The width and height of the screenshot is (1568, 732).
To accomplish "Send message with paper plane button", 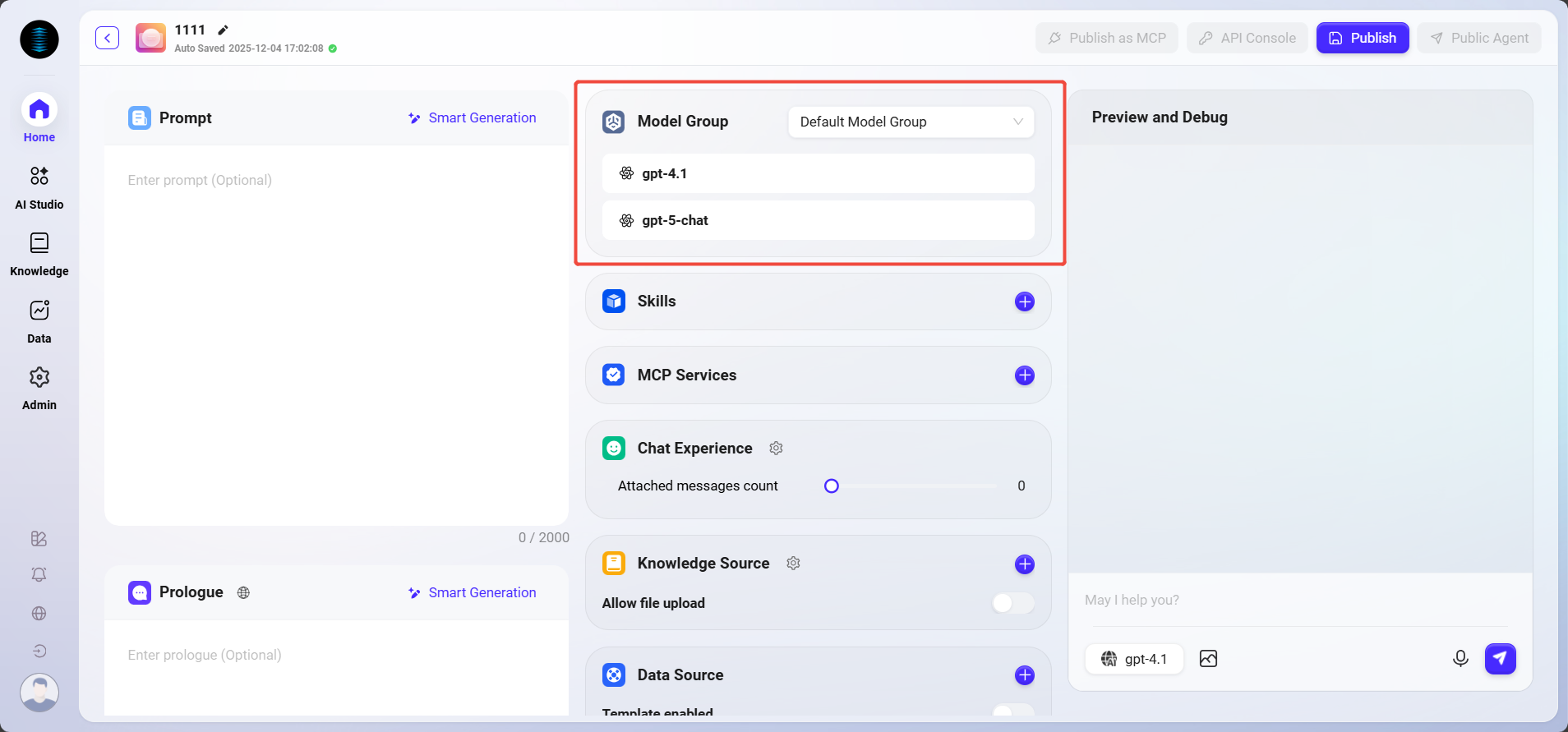I will (x=1500, y=659).
